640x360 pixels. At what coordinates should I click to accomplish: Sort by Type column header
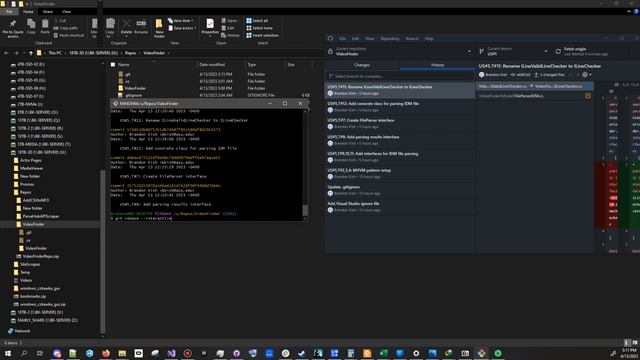click(264, 64)
